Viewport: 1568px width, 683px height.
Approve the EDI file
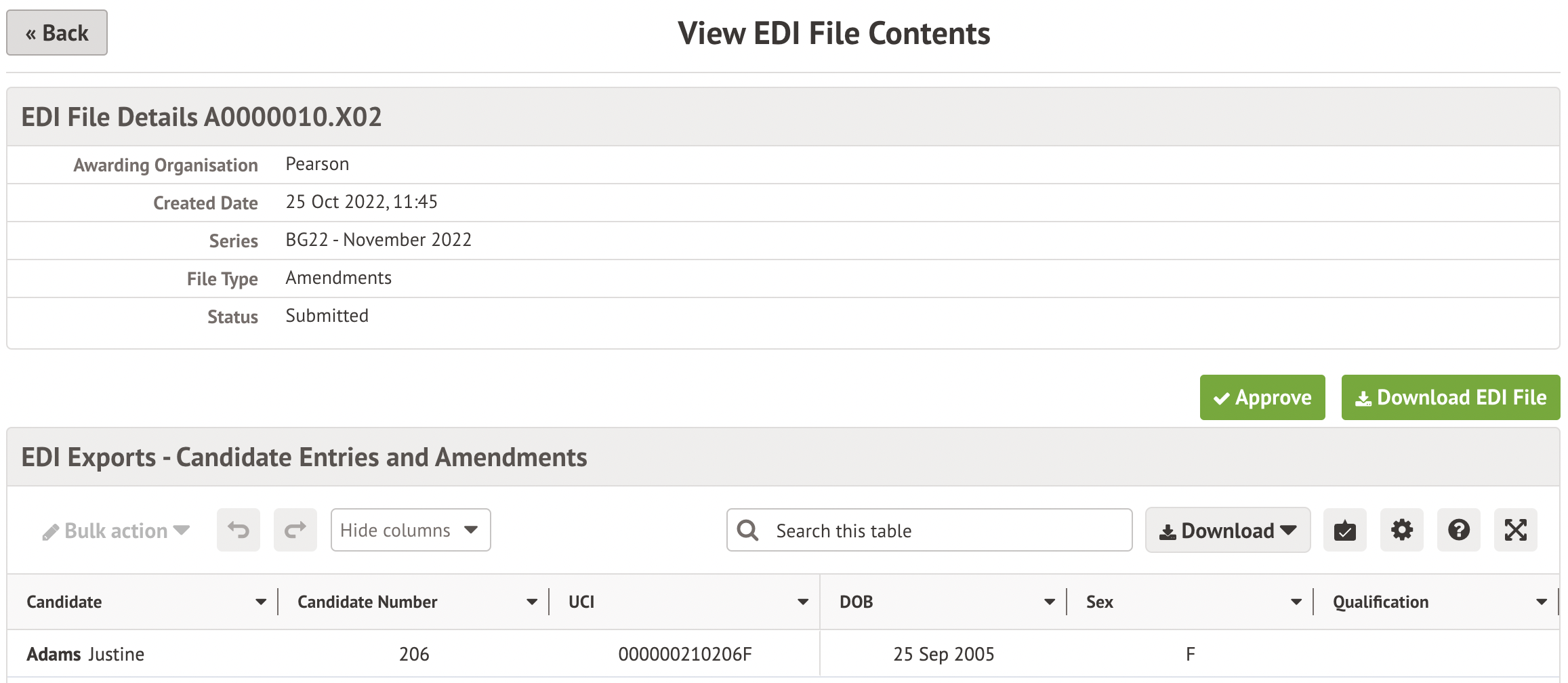1262,397
